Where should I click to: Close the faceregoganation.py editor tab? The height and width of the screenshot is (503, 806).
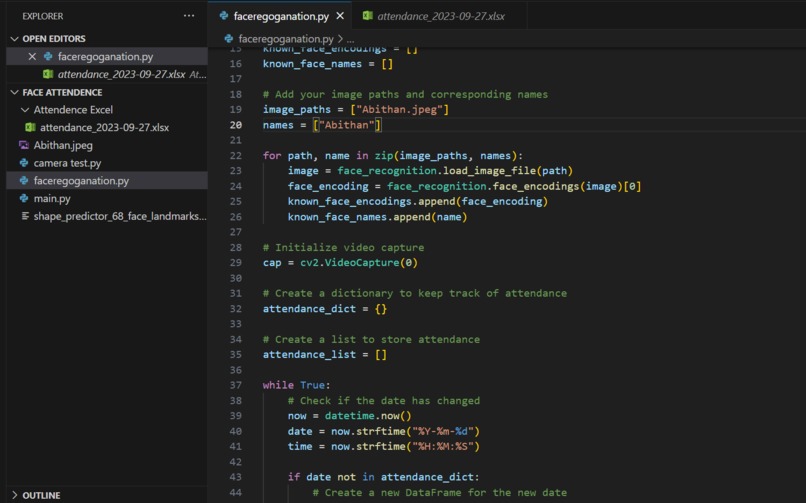pos(340,16)
